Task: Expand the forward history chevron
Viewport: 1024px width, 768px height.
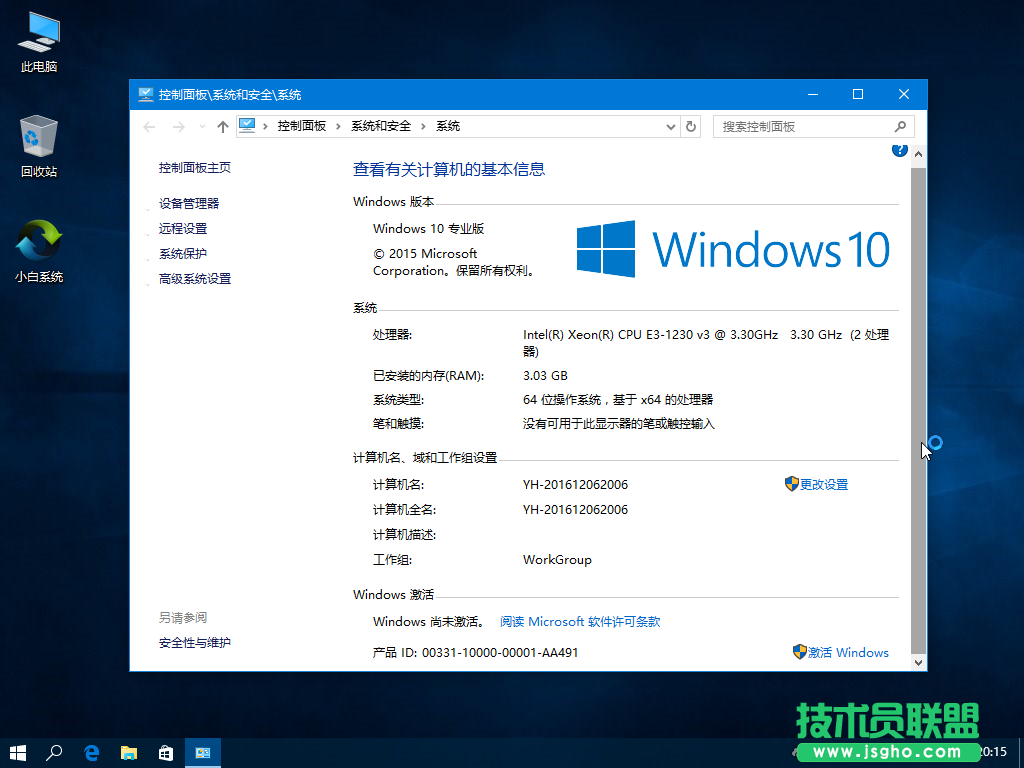Action: (200, 126)
